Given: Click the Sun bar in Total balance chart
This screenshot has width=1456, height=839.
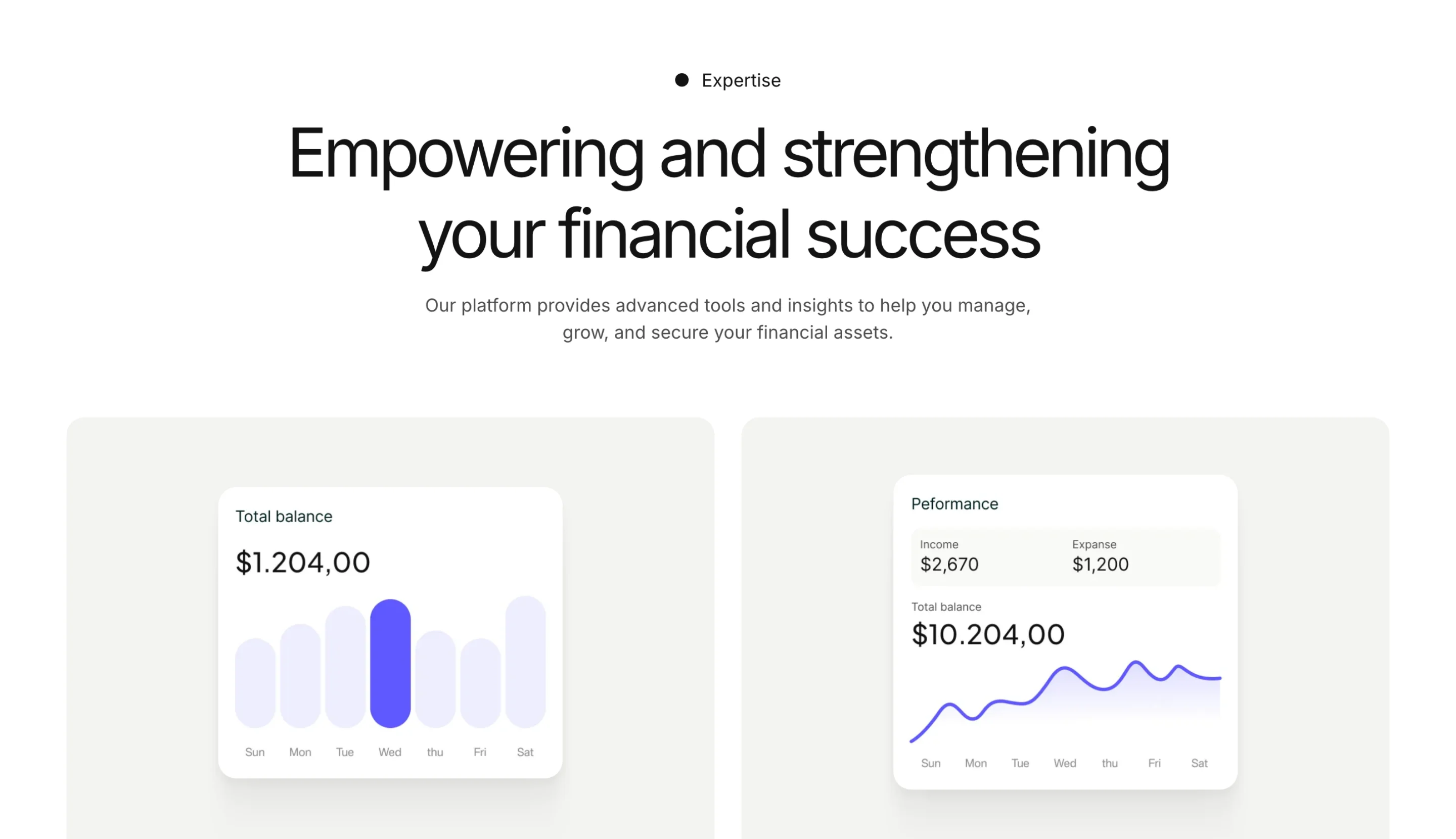Looking at the screenshot, I should point(255,683).
